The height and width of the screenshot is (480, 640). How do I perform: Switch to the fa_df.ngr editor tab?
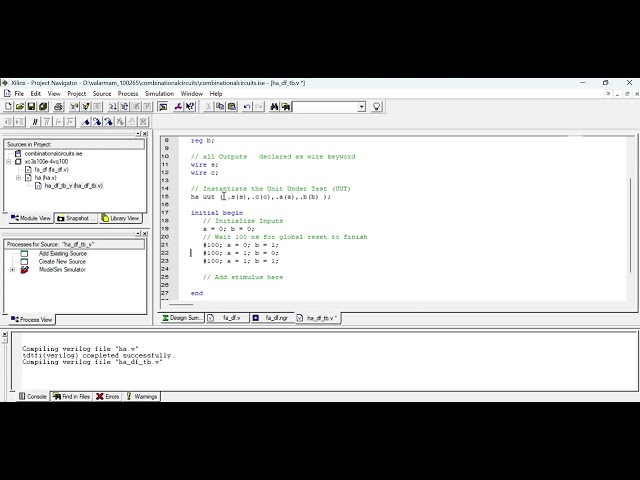[x=272, y=318]
